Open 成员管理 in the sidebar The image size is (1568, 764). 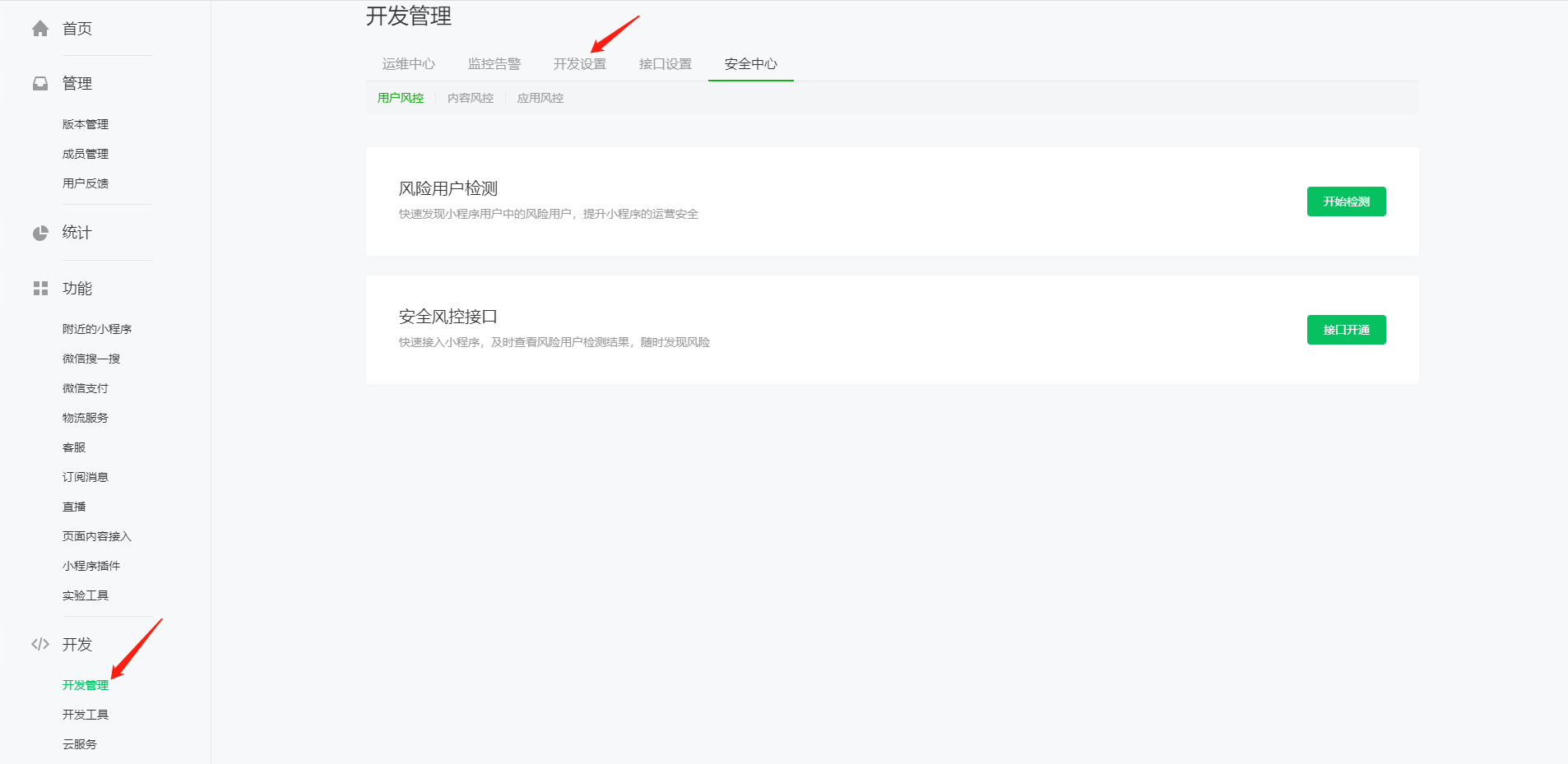(86, 154)
